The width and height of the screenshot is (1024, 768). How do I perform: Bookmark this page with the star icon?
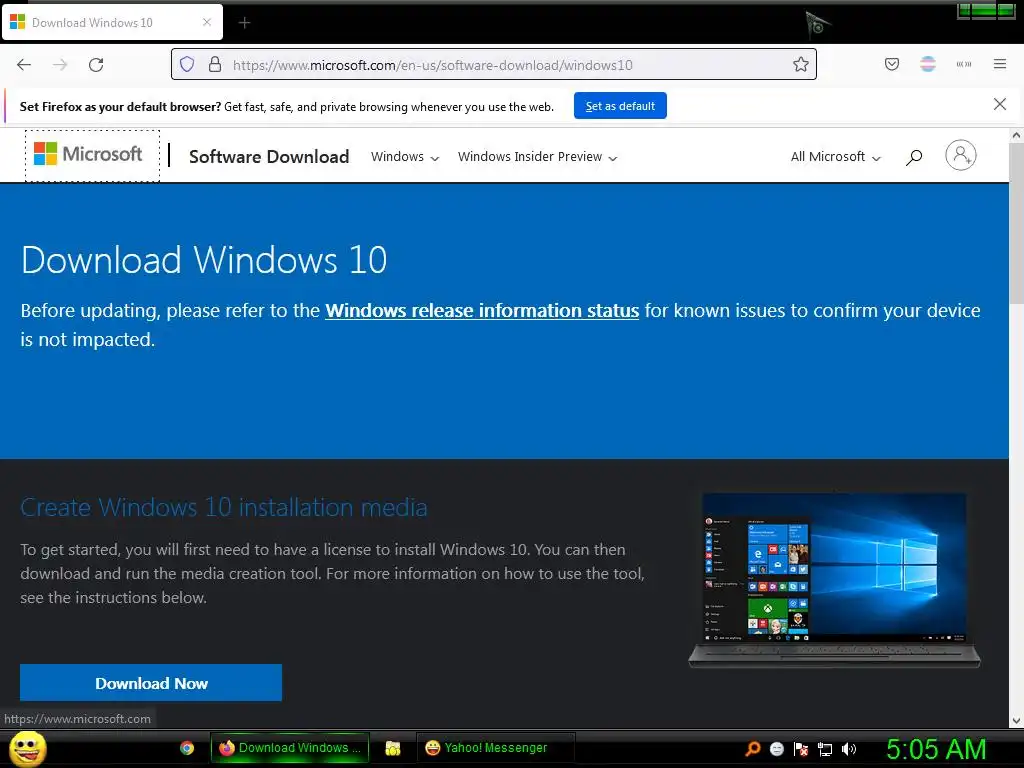click(x=801, y=65)
